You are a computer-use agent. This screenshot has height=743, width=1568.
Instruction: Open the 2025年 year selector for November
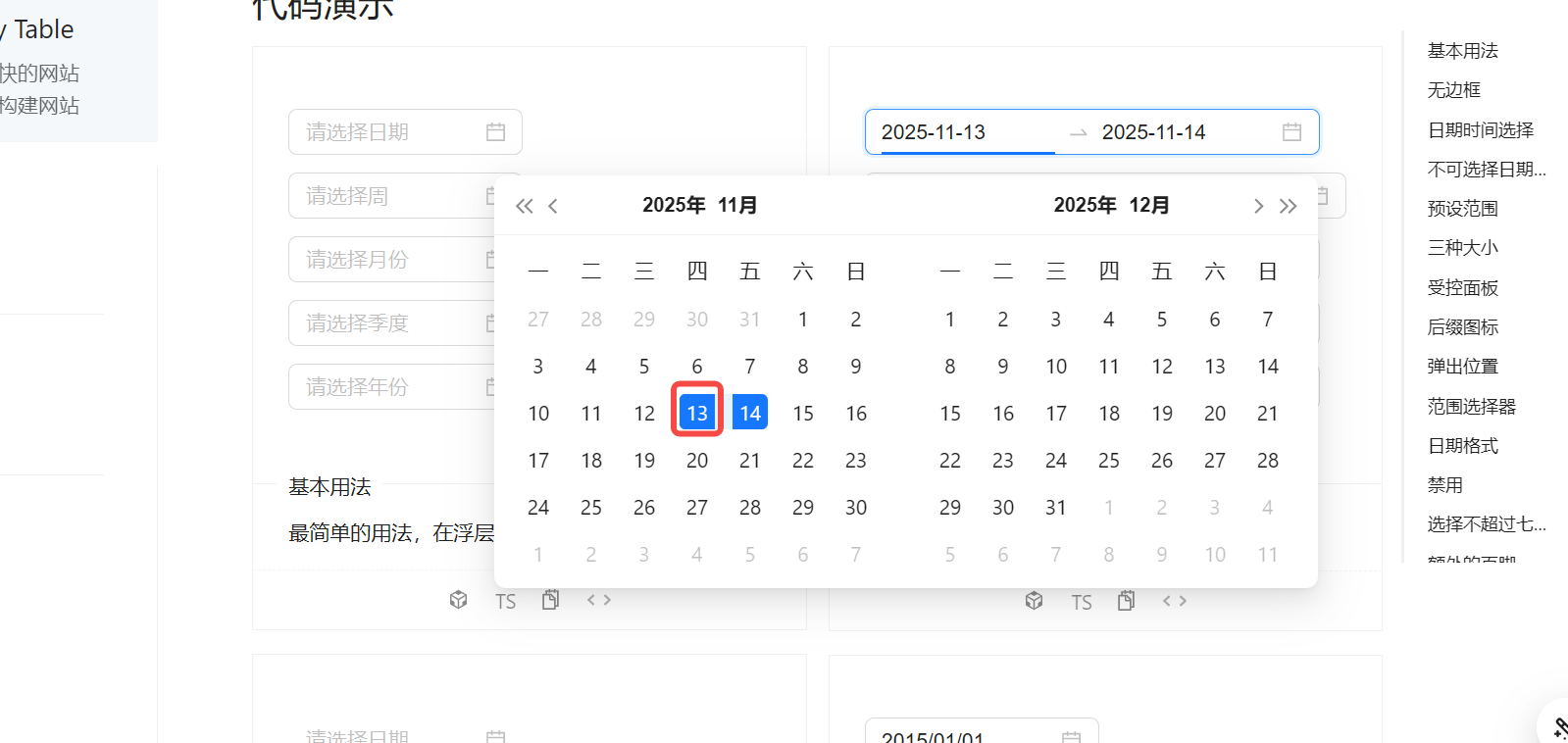point(674,205)
